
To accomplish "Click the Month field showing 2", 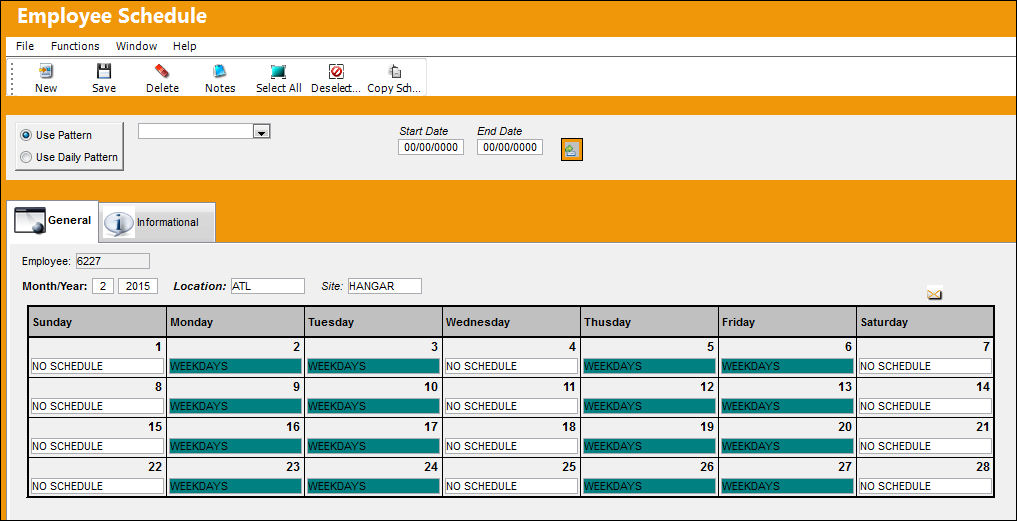I will click(102, 286).
